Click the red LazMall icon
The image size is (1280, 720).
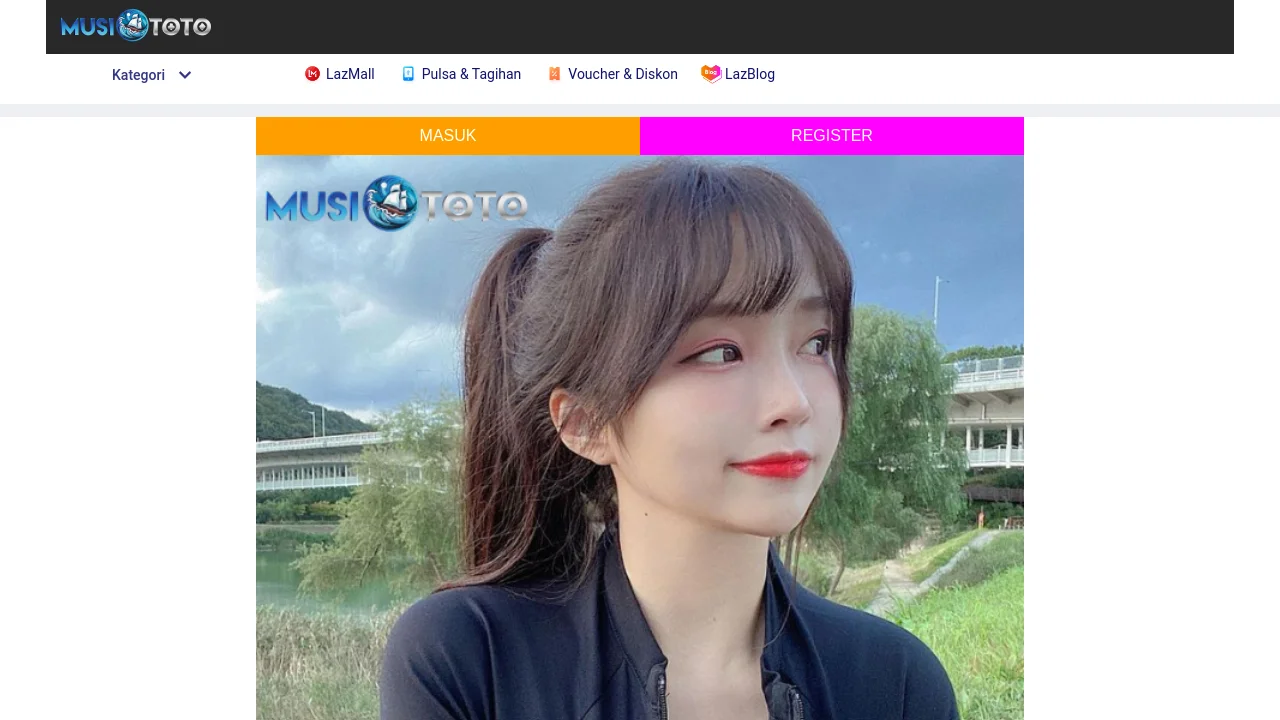[312, 74]
